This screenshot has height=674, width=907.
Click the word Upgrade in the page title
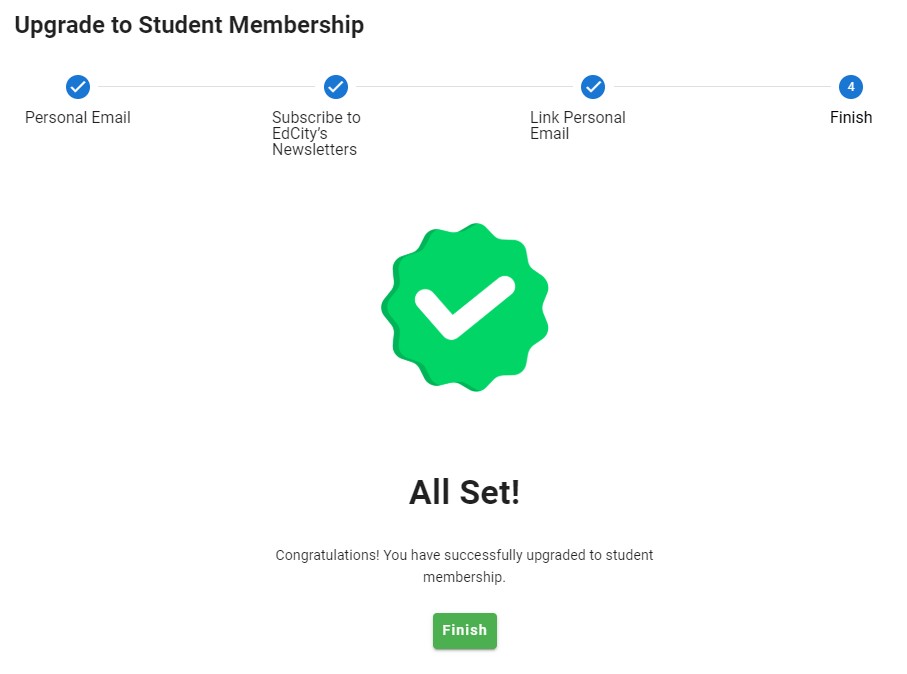(x=59, y=25)
